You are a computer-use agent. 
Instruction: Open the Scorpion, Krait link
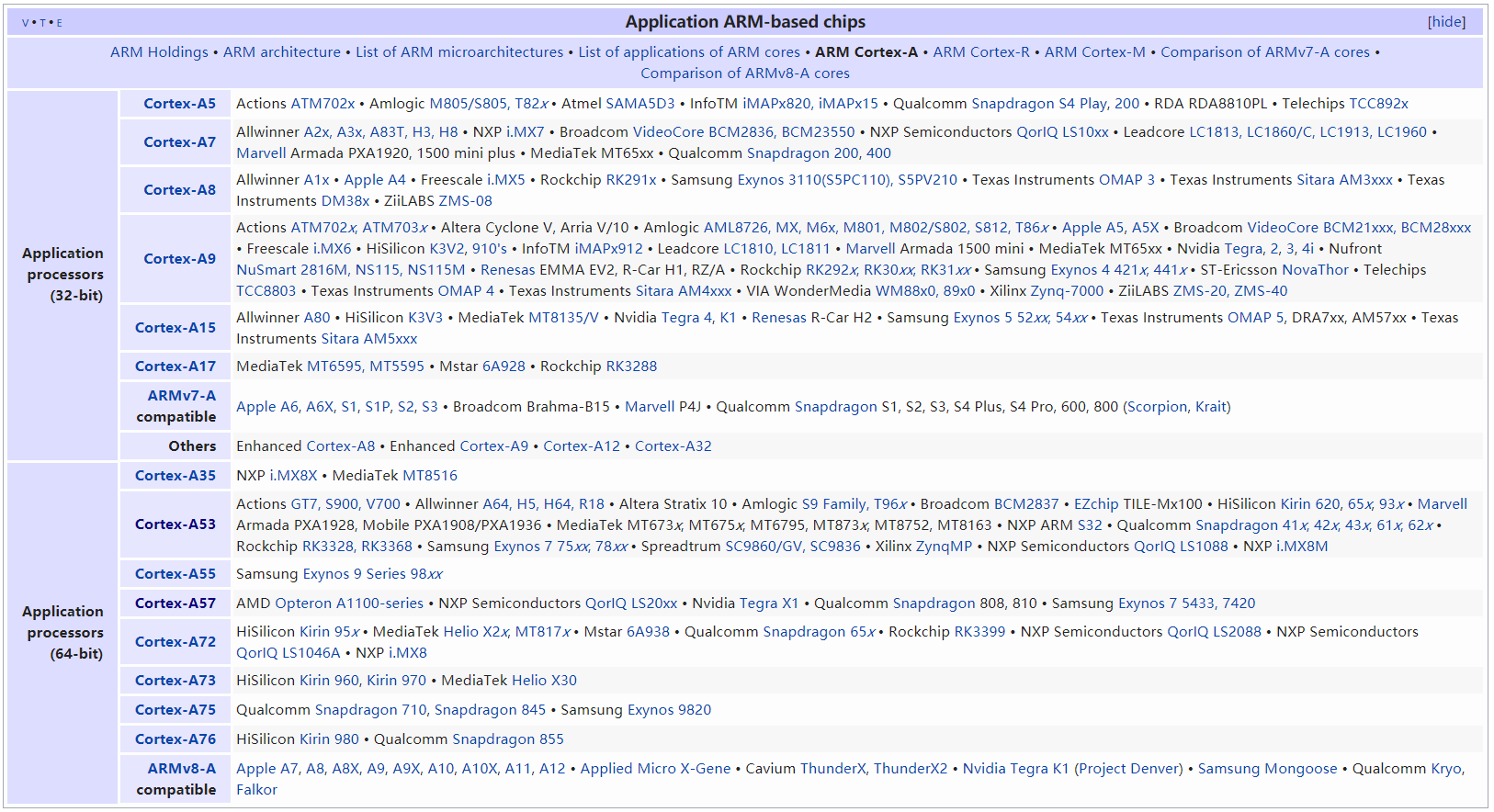point(1176,407)
